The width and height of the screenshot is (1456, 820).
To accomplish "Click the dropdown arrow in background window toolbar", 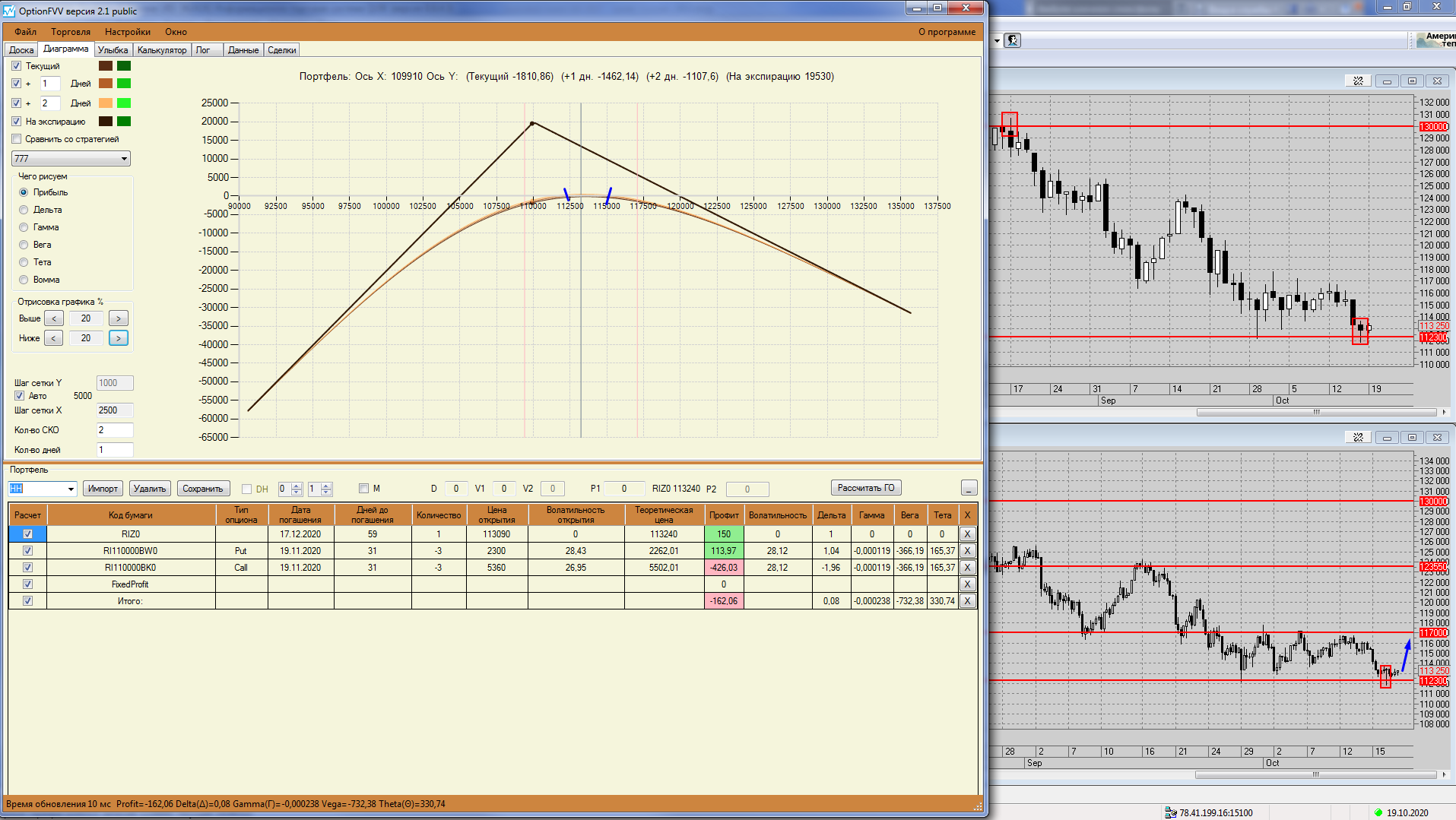I will point(997,41).
